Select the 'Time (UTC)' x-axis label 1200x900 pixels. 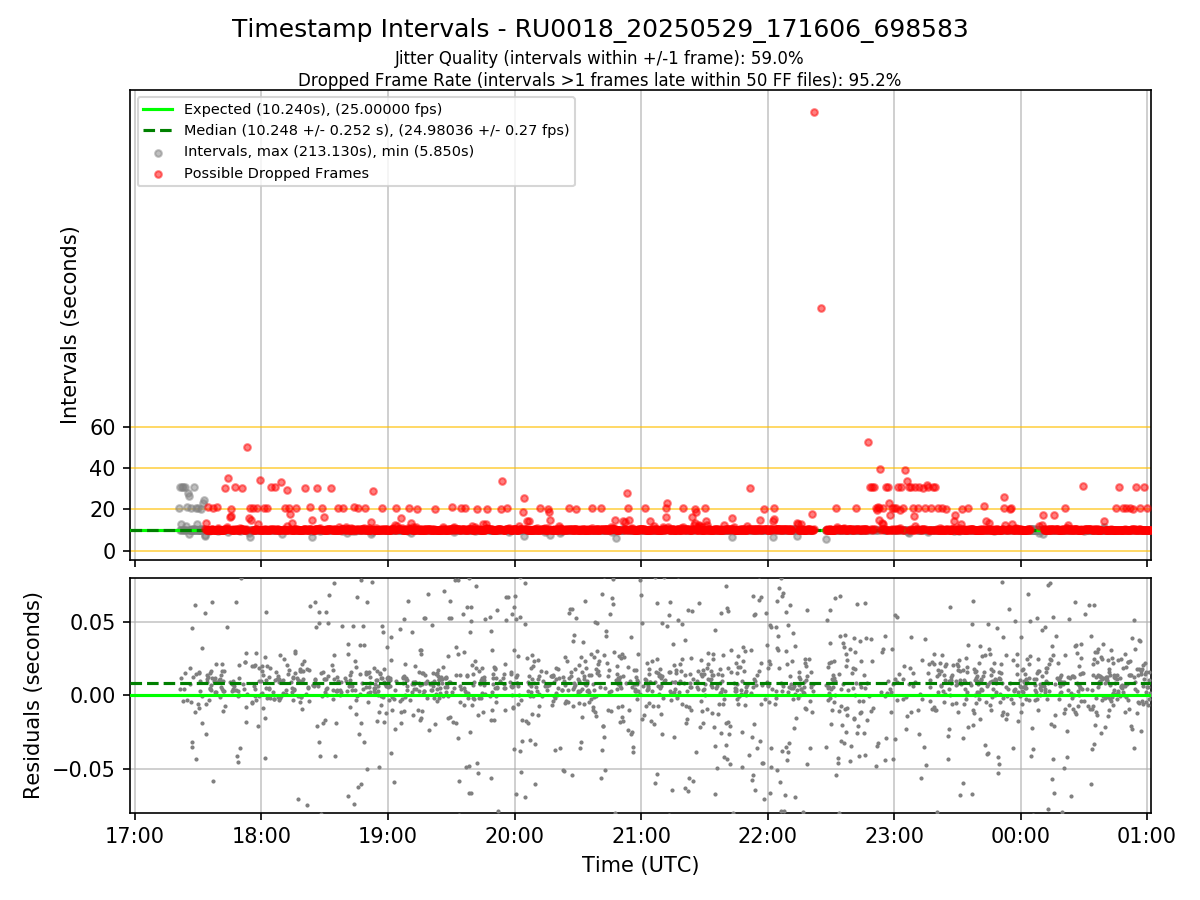640,865
